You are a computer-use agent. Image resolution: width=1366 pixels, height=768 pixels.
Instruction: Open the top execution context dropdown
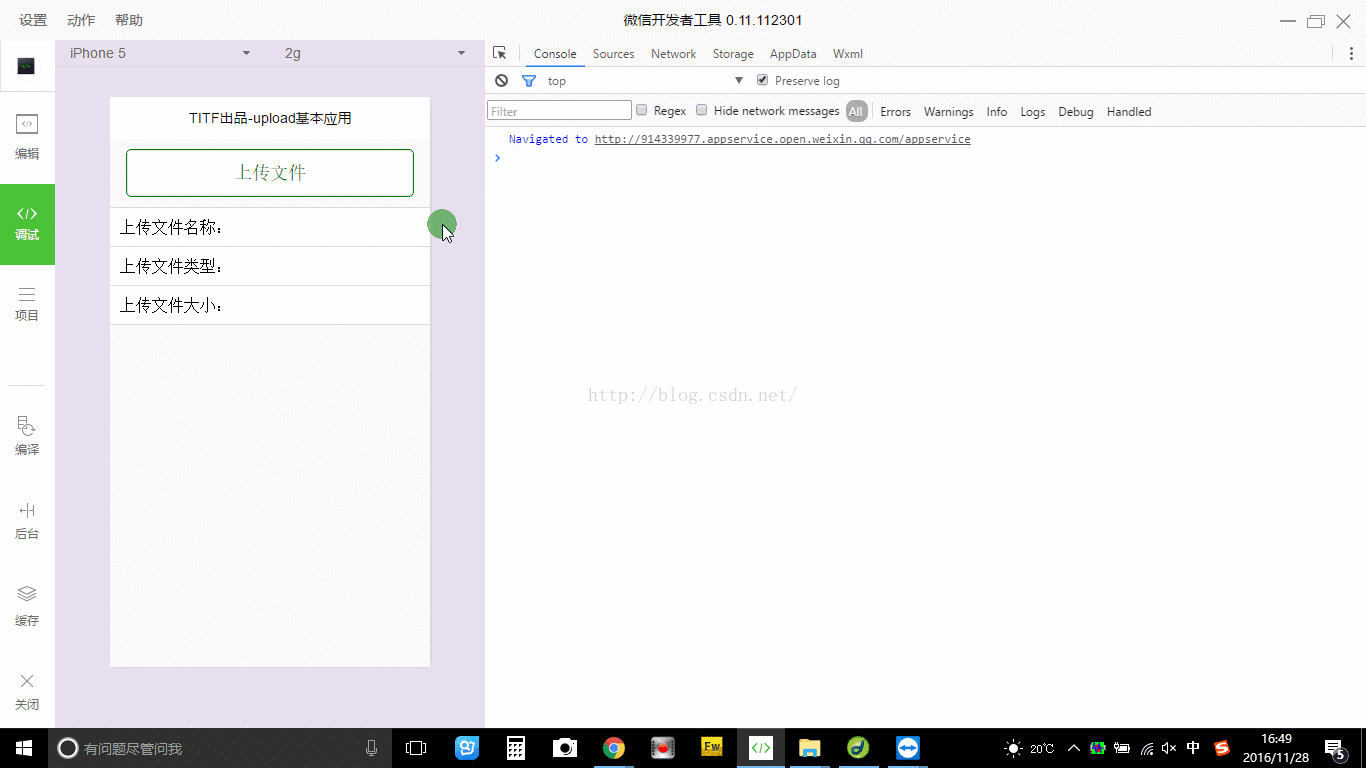(645, 81)
